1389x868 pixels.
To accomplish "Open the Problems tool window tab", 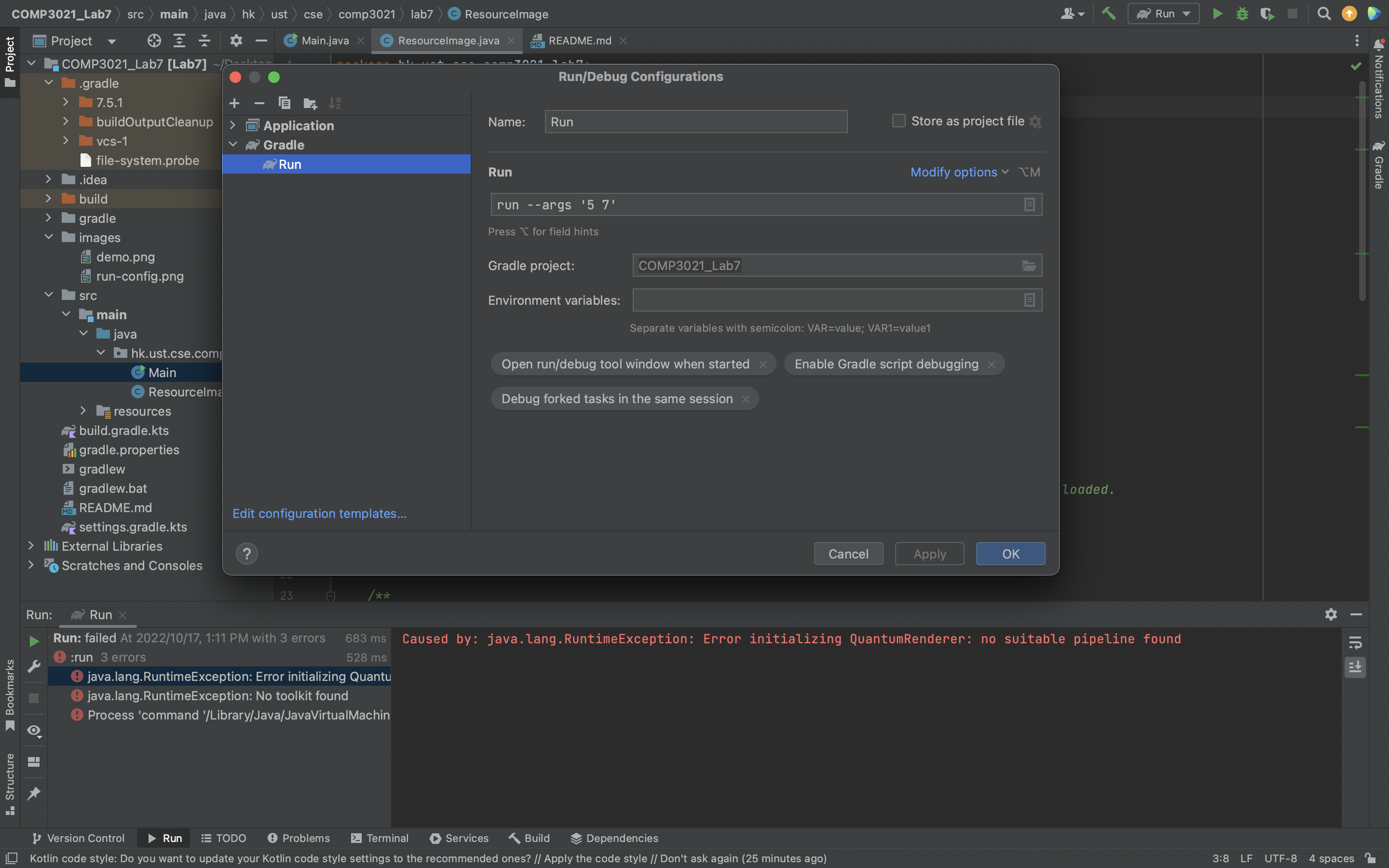I will (x=299, y=838).
